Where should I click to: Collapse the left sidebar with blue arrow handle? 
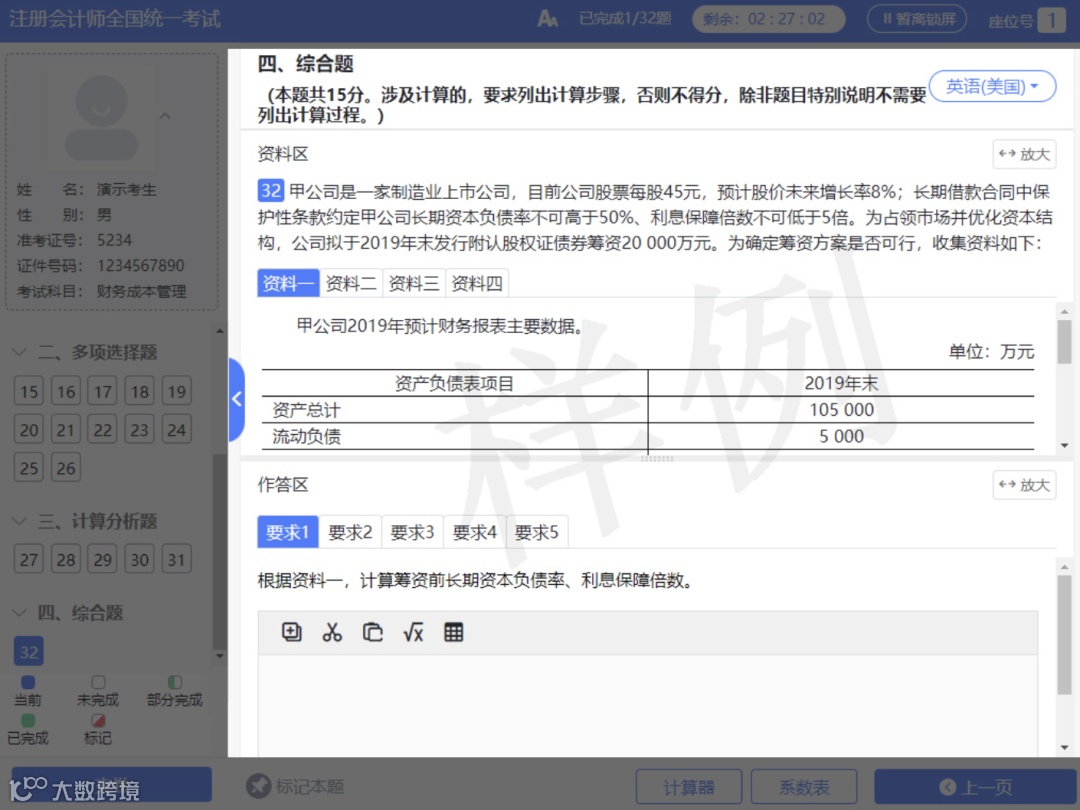[x=236, y=399]
